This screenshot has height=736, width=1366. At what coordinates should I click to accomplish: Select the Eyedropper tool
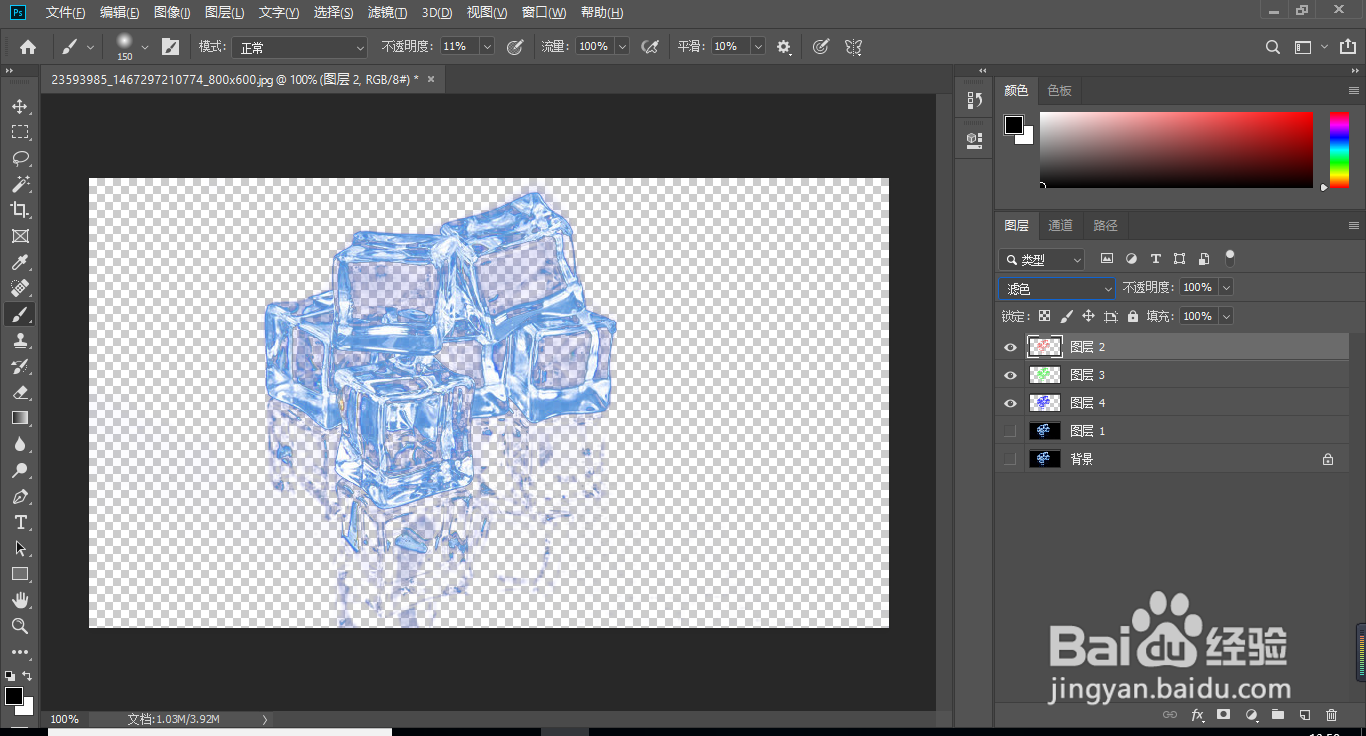[20, 262]
